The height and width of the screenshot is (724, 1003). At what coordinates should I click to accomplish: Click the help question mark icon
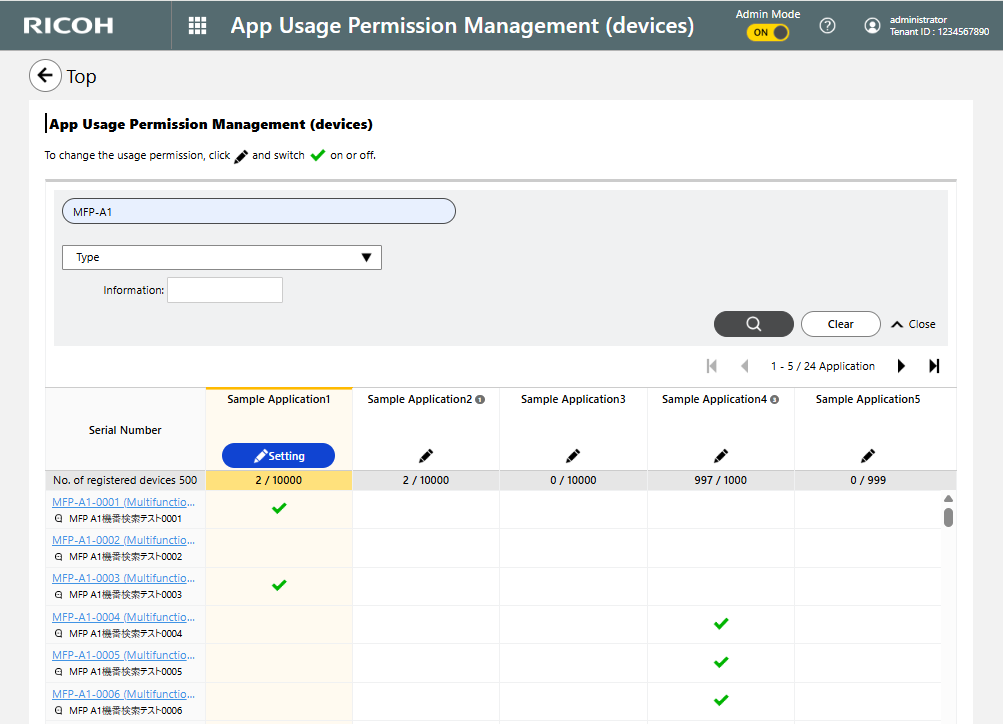(x=827, y=26)
